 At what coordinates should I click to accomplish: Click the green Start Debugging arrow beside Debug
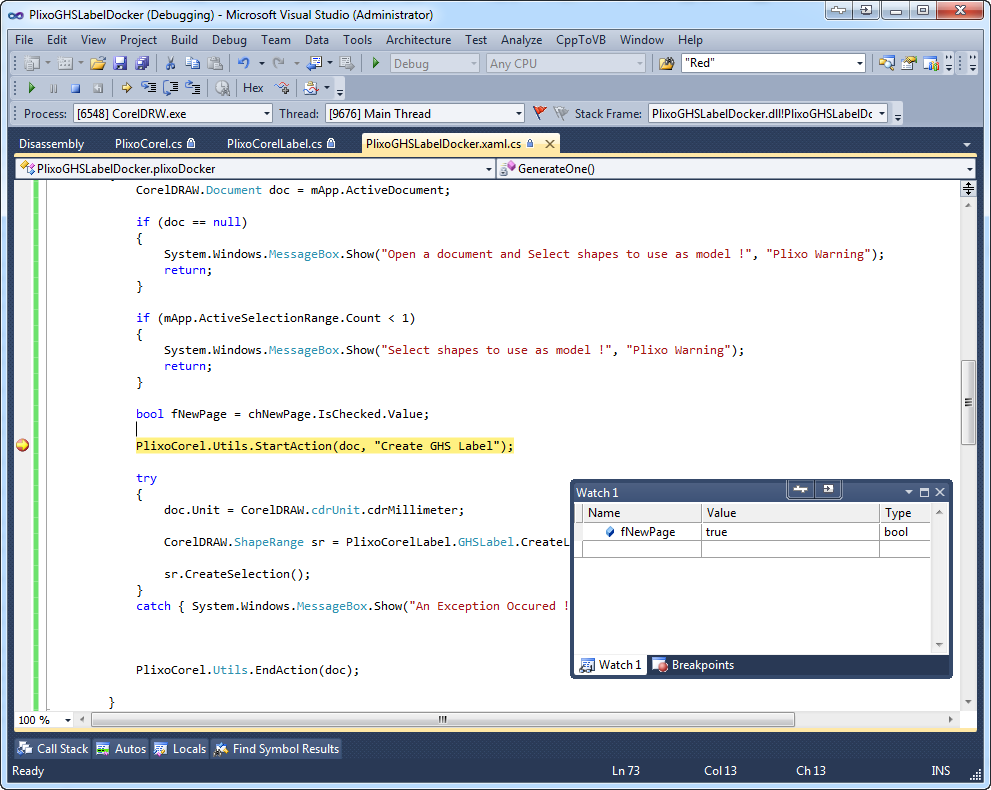[x=375, y=63]
